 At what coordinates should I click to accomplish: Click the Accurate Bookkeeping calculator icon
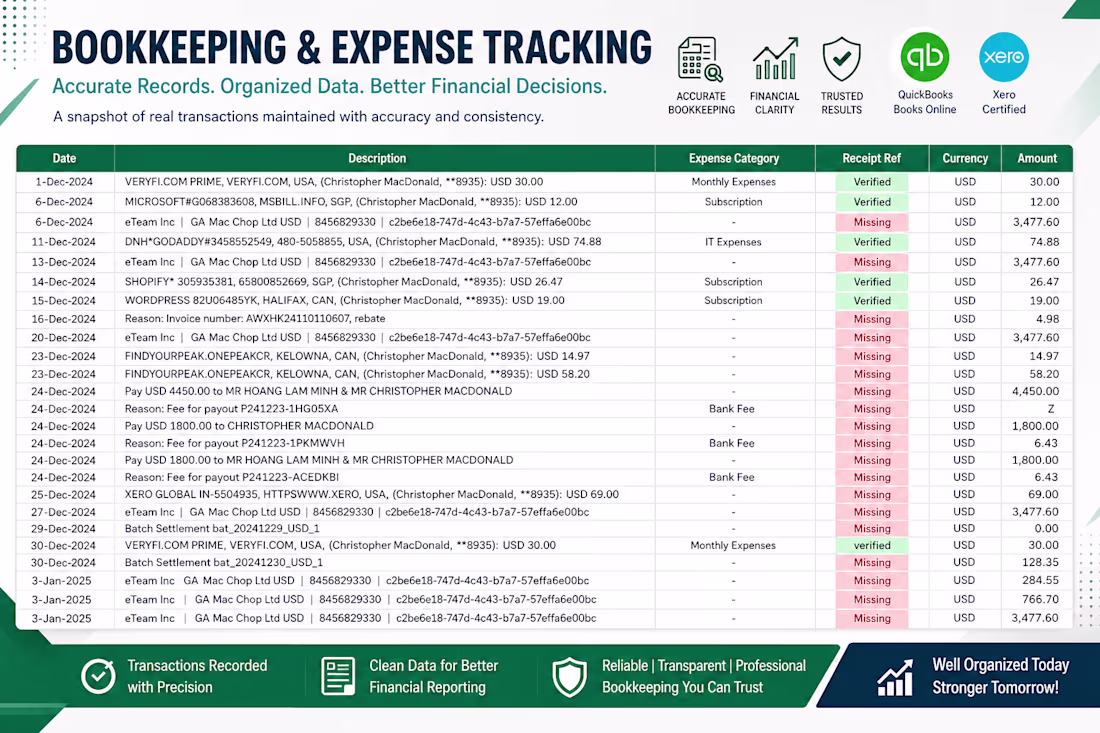[700, 60]
